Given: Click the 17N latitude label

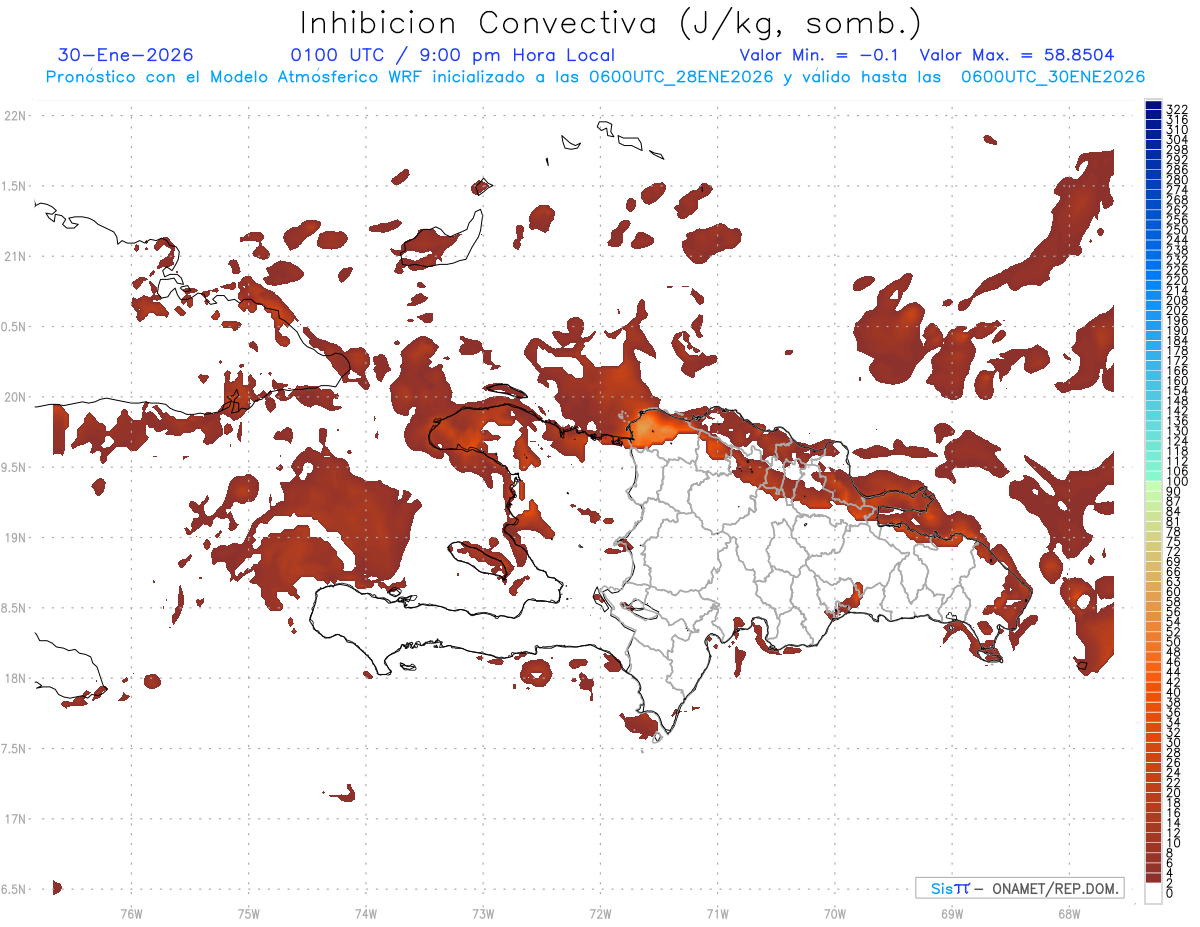Looking at the screenshot, I should click(15, 819).
